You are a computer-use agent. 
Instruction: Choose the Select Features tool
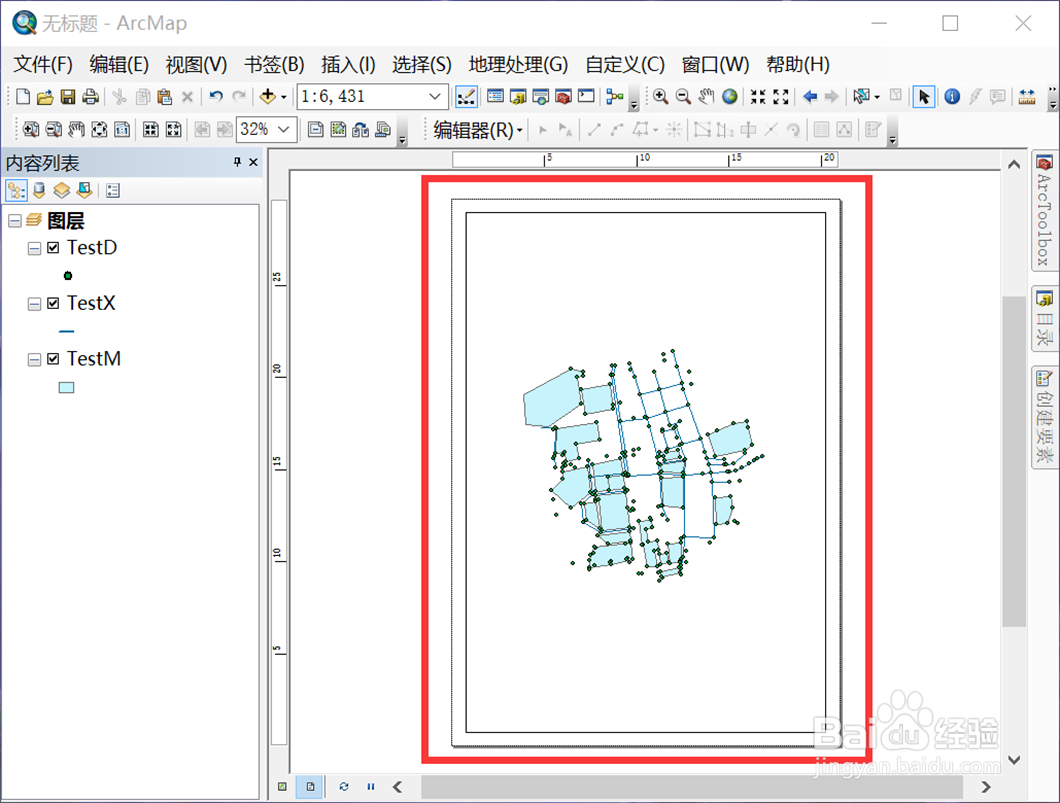point(861,97)
